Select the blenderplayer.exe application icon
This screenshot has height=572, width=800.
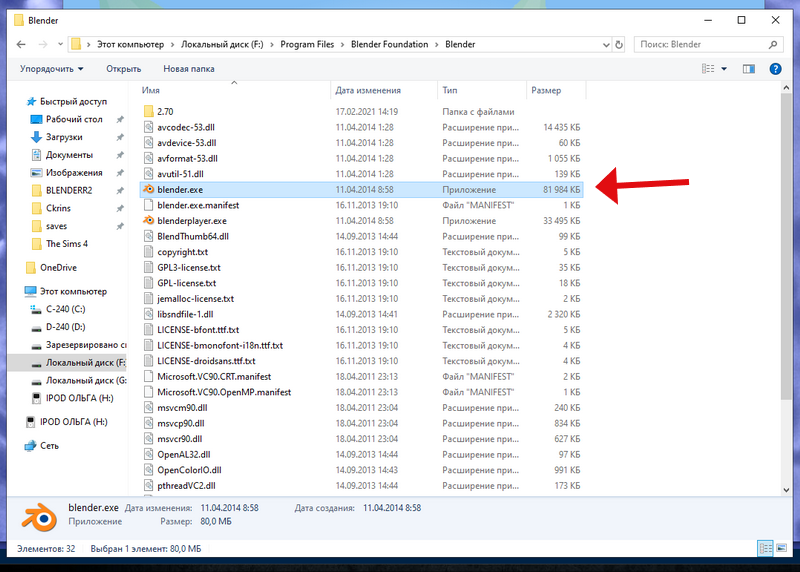tap(148, 220)
